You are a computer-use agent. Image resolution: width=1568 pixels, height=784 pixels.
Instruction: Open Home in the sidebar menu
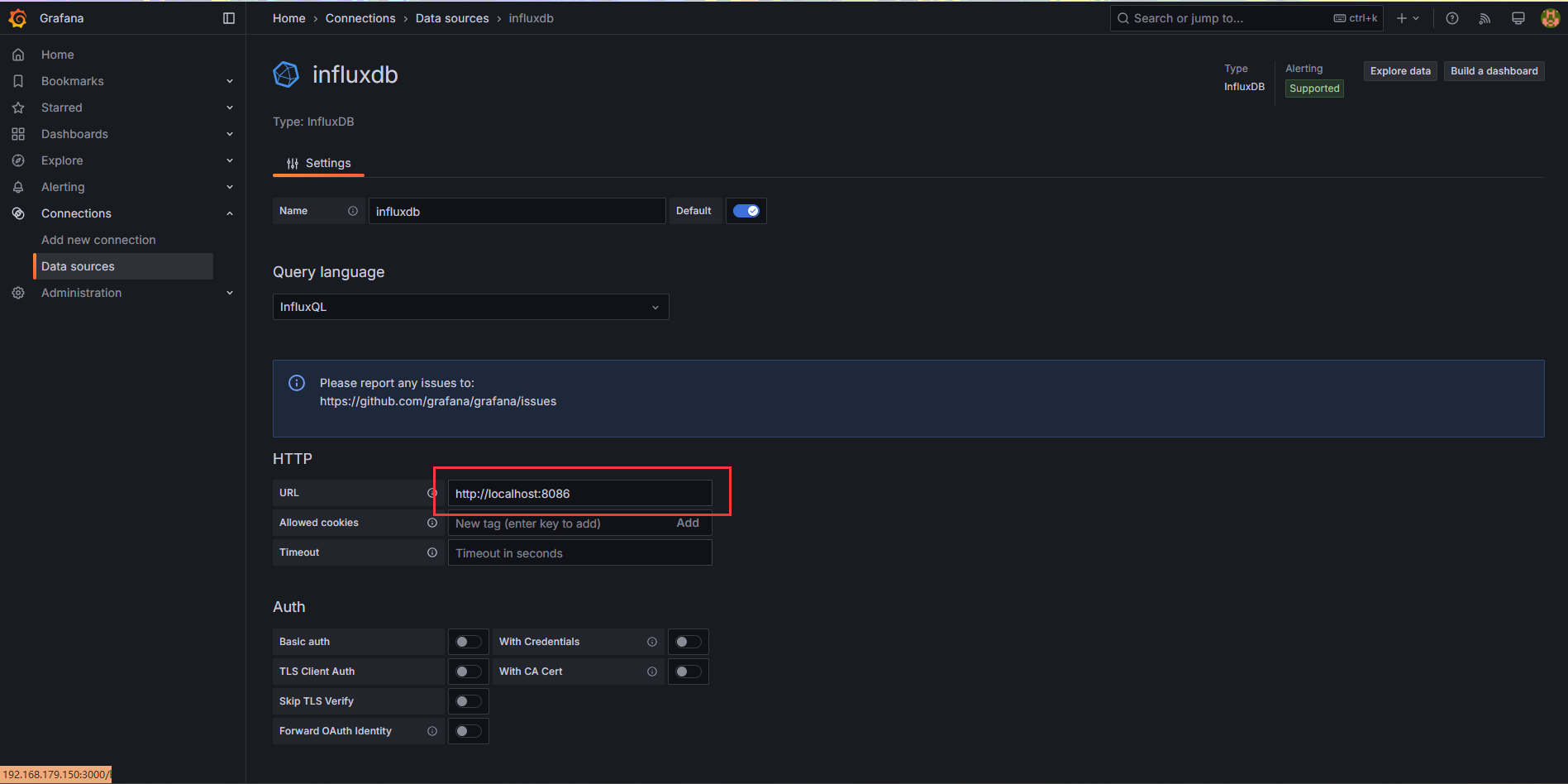[x=58, y=55]
